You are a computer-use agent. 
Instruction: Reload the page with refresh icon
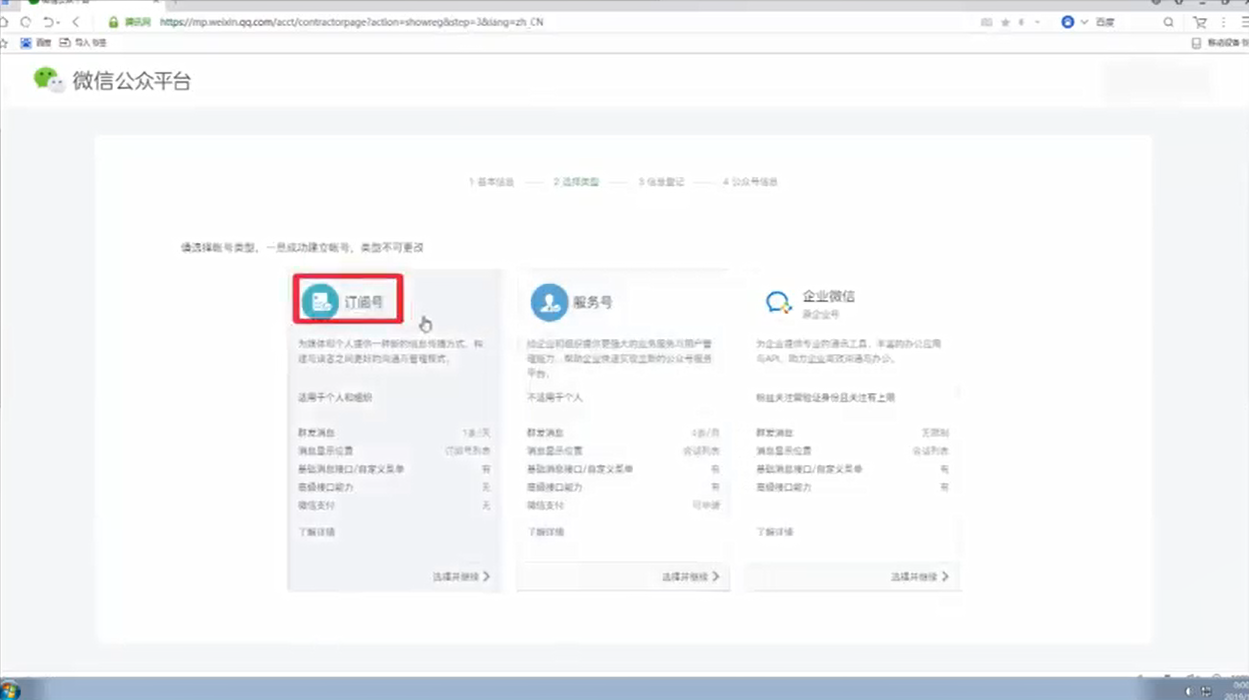(x=27, y=22)
